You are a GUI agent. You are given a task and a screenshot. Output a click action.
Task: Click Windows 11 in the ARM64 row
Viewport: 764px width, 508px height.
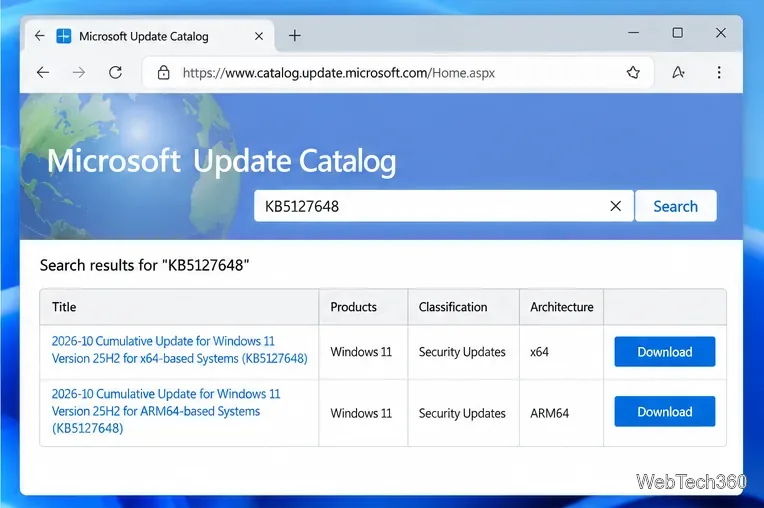[361, 413]
